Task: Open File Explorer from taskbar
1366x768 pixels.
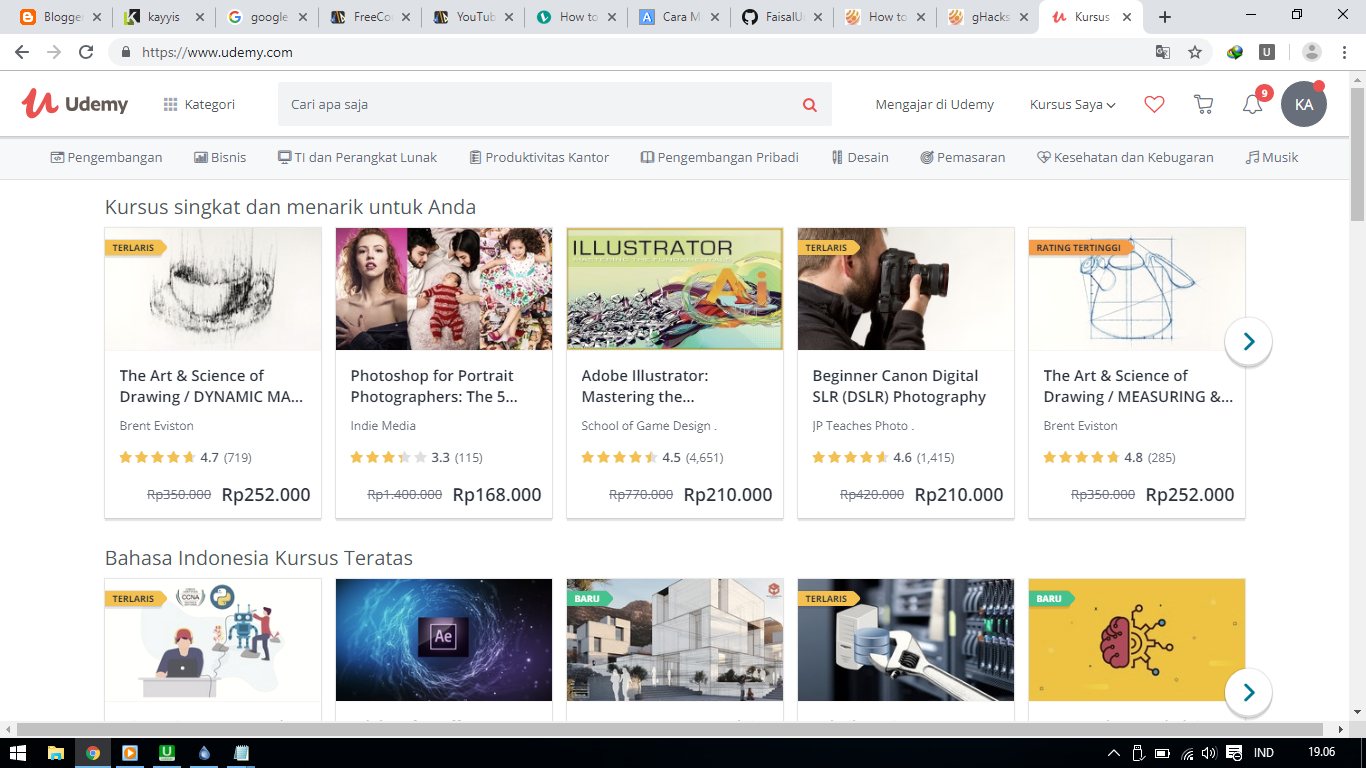Action: coord(56,753)
